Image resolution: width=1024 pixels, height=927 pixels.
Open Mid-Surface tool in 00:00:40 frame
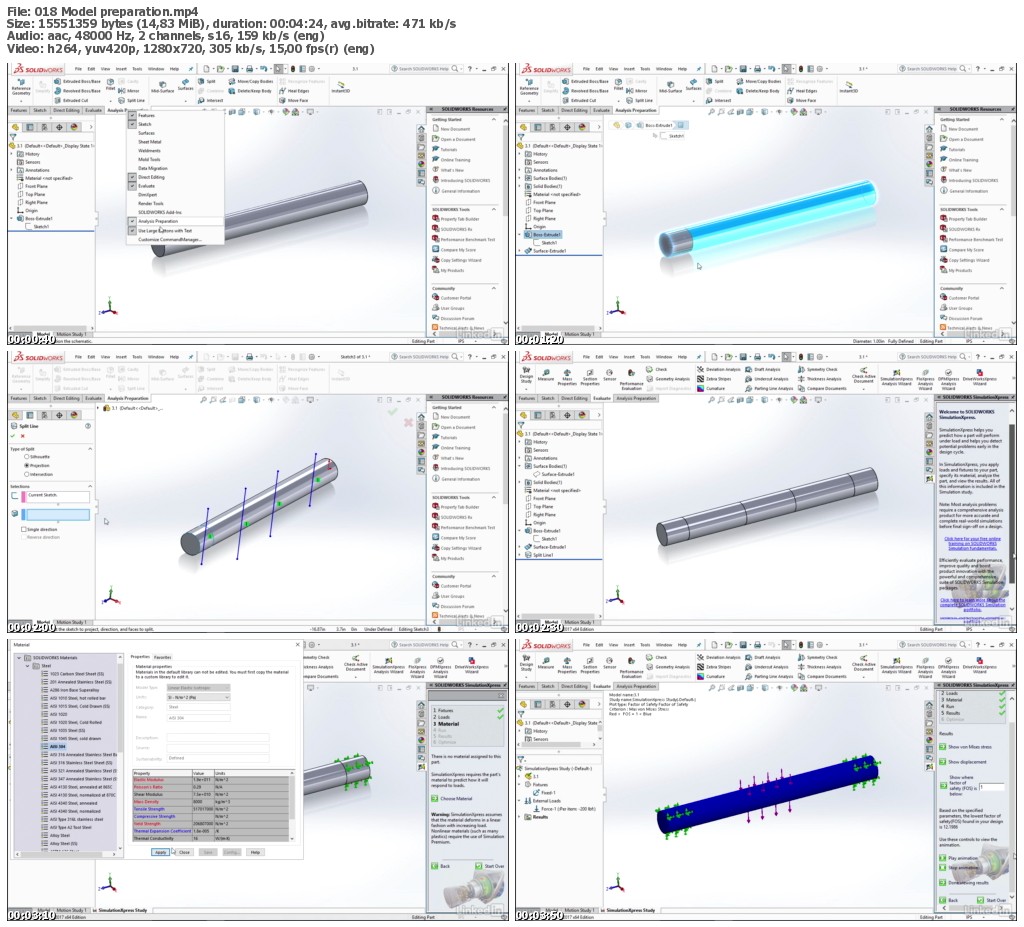pyautogui.click(x=163, y=86)
